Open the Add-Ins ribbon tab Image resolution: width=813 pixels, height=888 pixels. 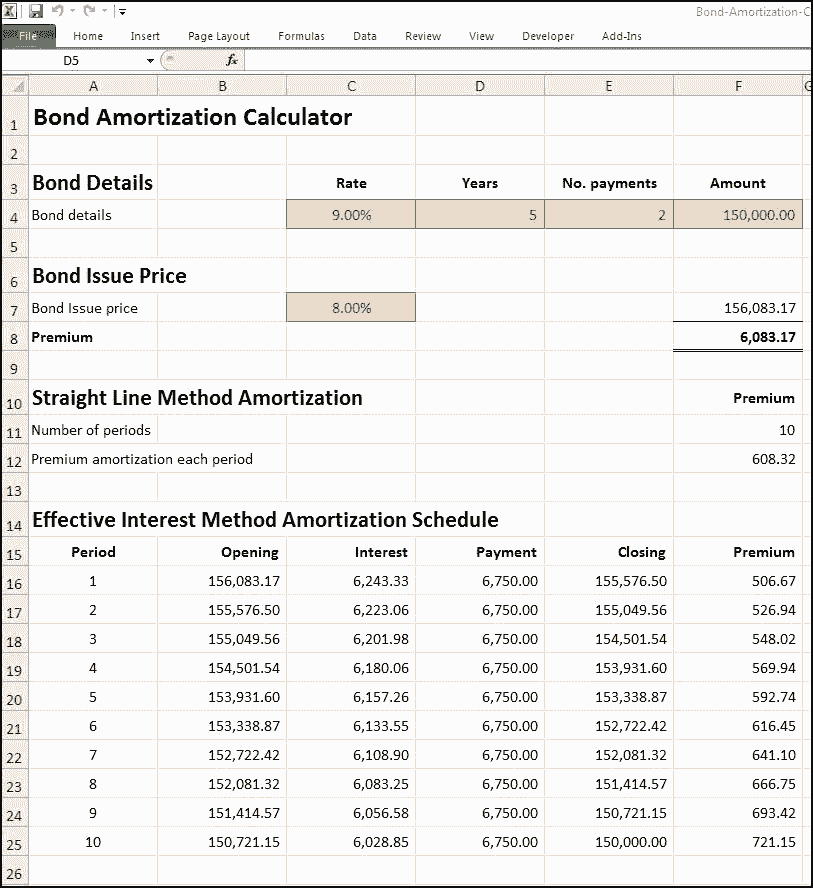click(621, 36)
